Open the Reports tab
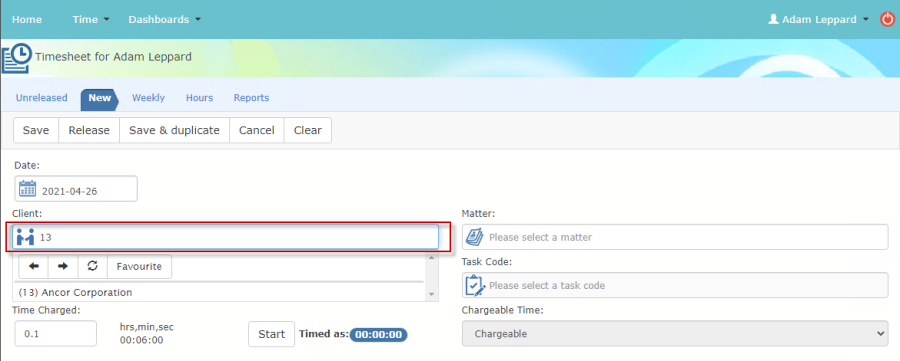The image size is (900, 361). 251,98
